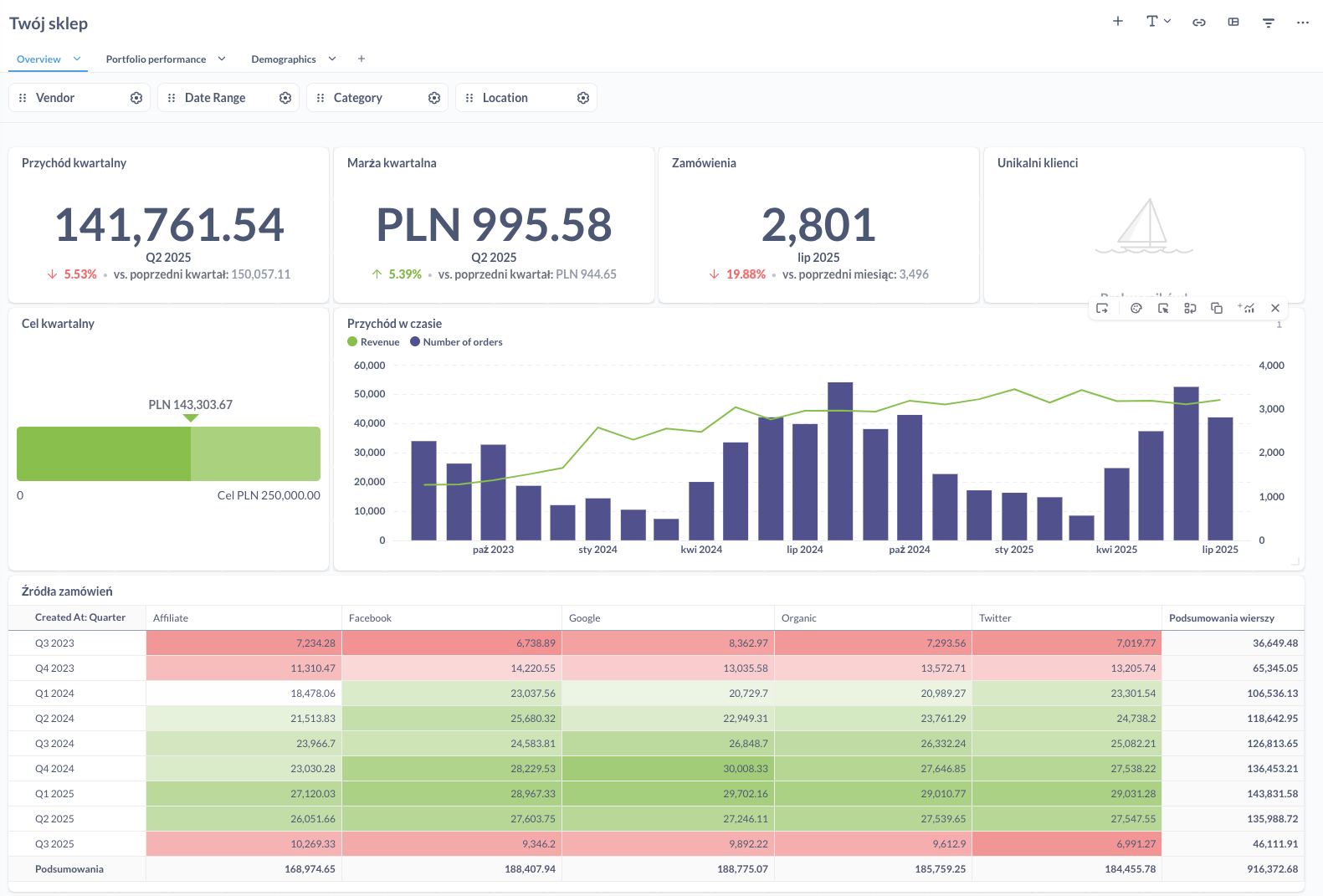Click the 2,801 orders value
This screenshot has height=896, width=1323.
tap(818, 225)
